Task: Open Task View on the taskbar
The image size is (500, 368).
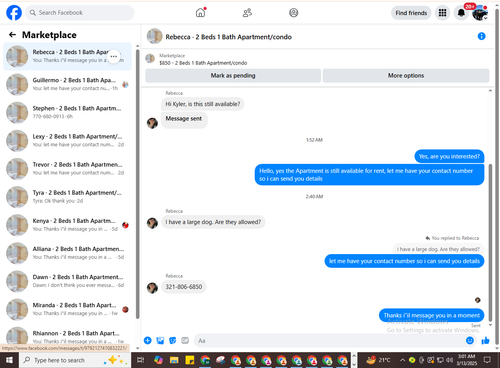Action: [x=141, y=360]
